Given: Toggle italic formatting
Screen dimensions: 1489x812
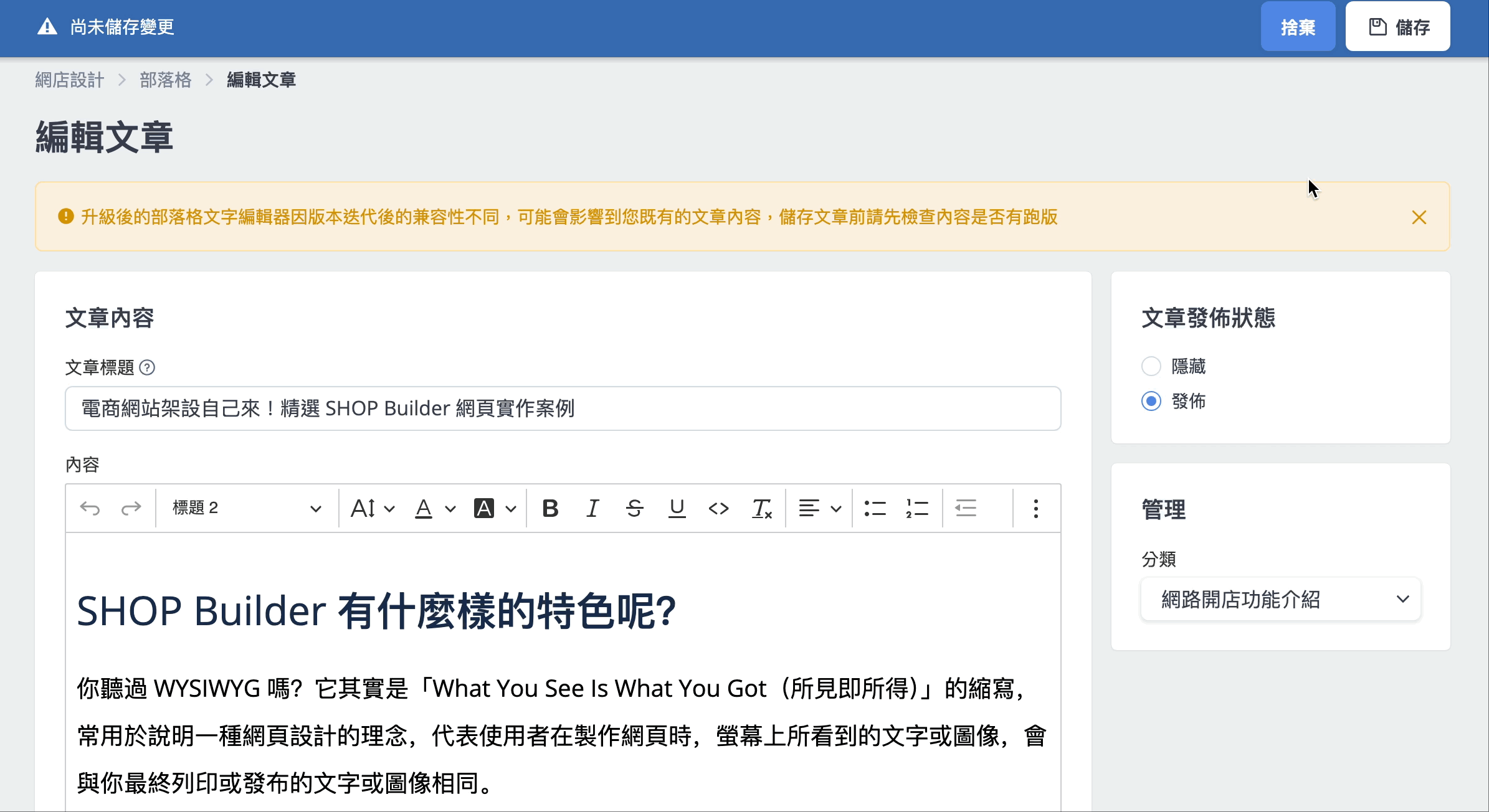Looking at the screenshot, I should pyautogui.click(x=592, y=508).
